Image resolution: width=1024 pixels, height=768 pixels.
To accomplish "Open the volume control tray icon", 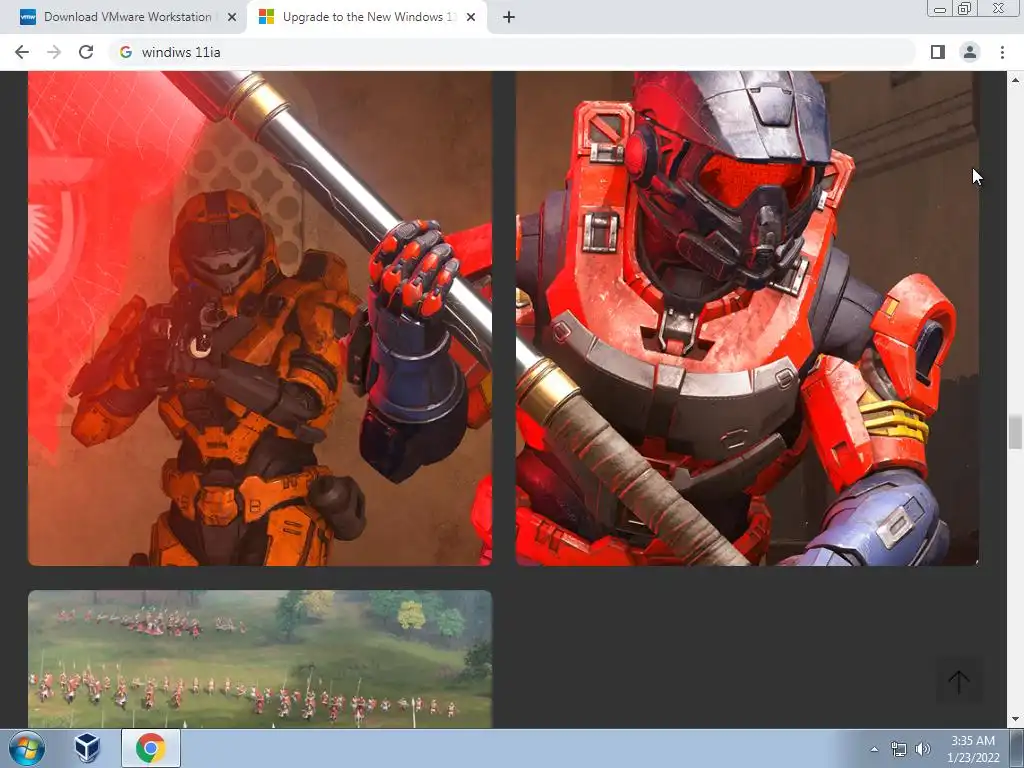I will (x=923, y=749).
